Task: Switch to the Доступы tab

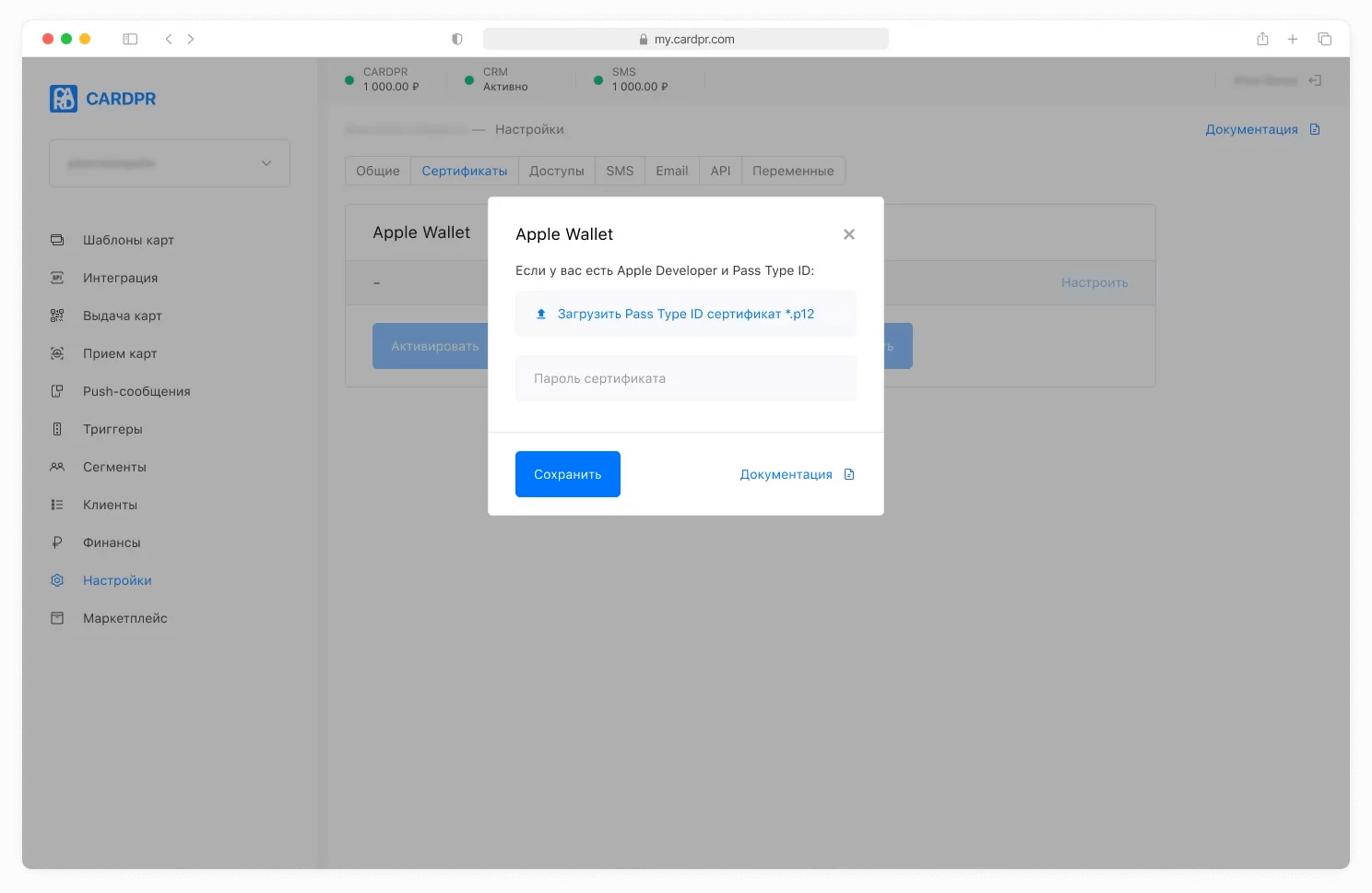Action: (x=557, y=171)
